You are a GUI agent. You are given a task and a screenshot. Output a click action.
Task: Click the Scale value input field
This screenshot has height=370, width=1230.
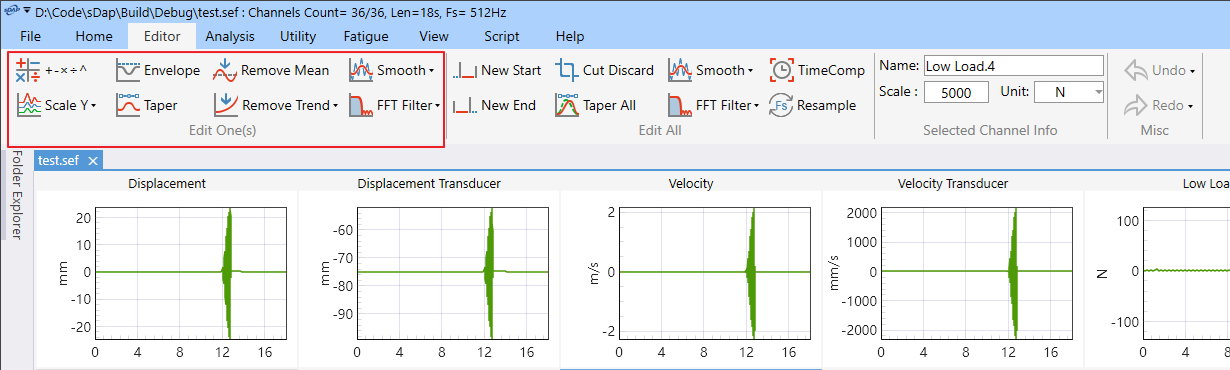pos(957,92)
